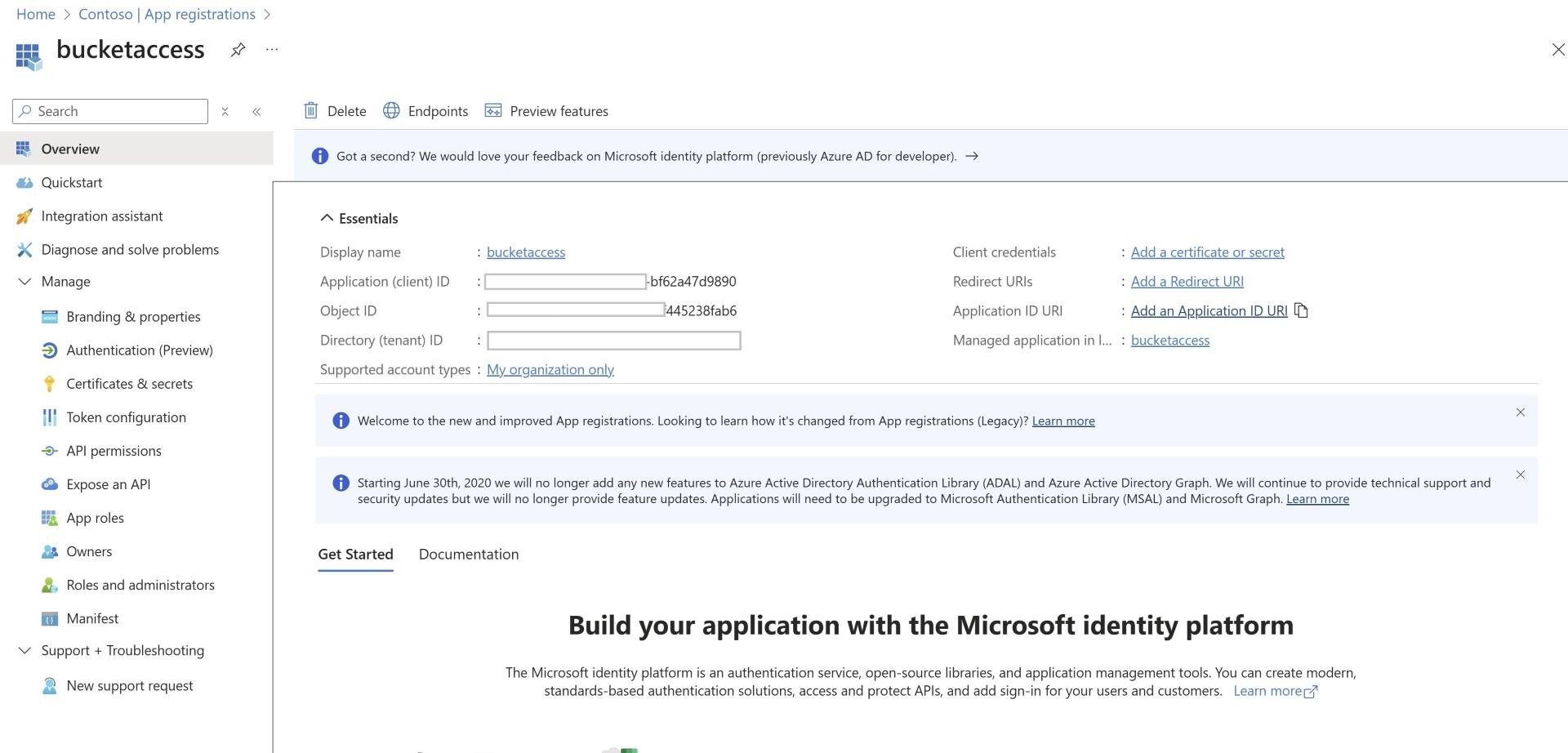Select Certificates & secrets in Manage
This screenshot has height=753, width=1568.
(129, 383)
